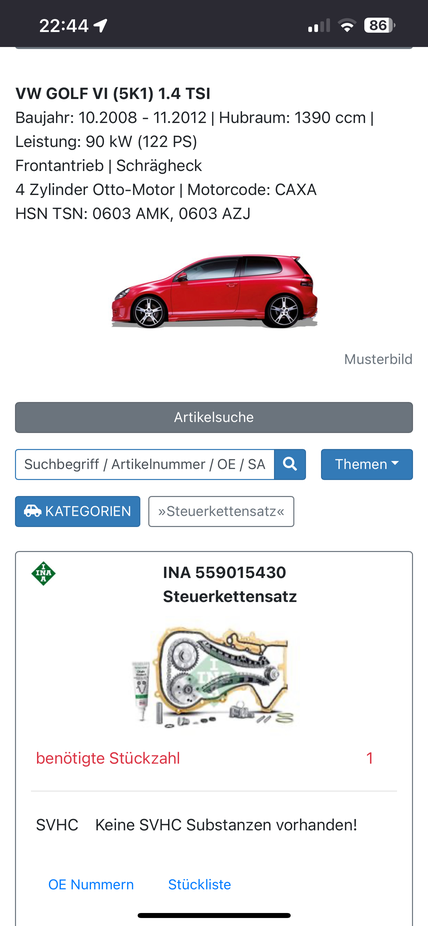Tap the benötigte Stückzahl quantity row
Viewport: 428px width, 926px height.
(x=214, y=758)
